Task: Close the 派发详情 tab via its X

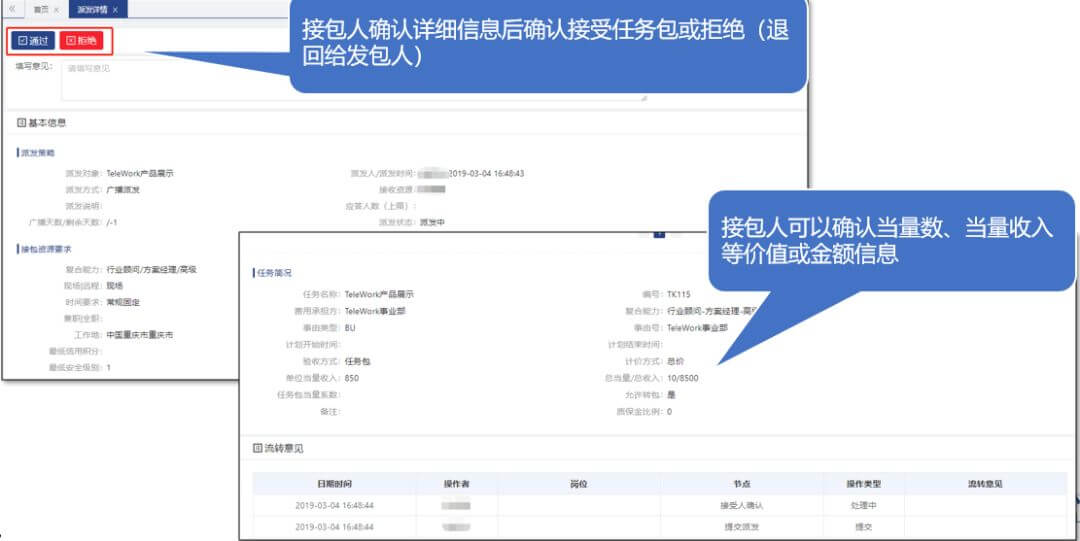Action: tap(115, 9)
